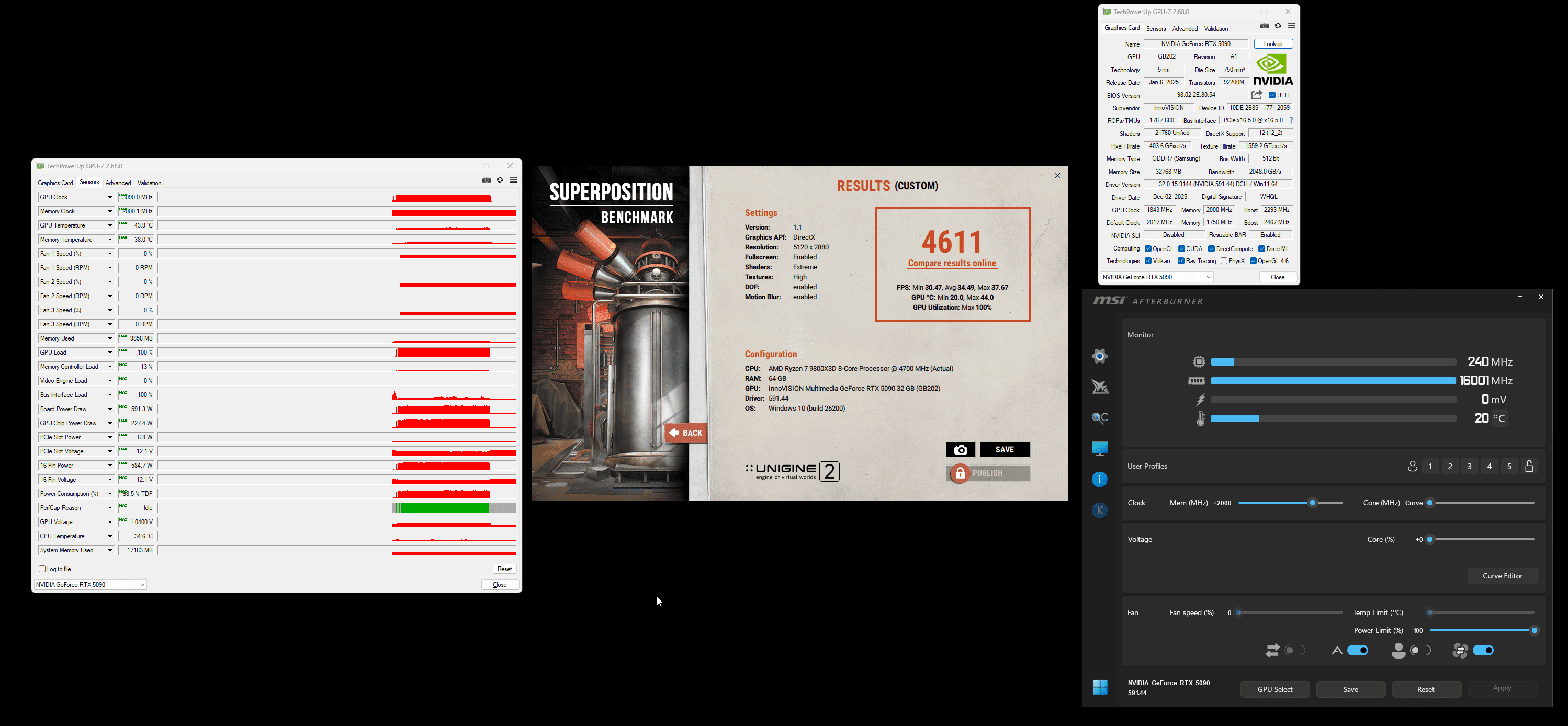1568x726 pixels.
Task: Click the camera screenshot icon in Superposition results
Action: [960, 450]
